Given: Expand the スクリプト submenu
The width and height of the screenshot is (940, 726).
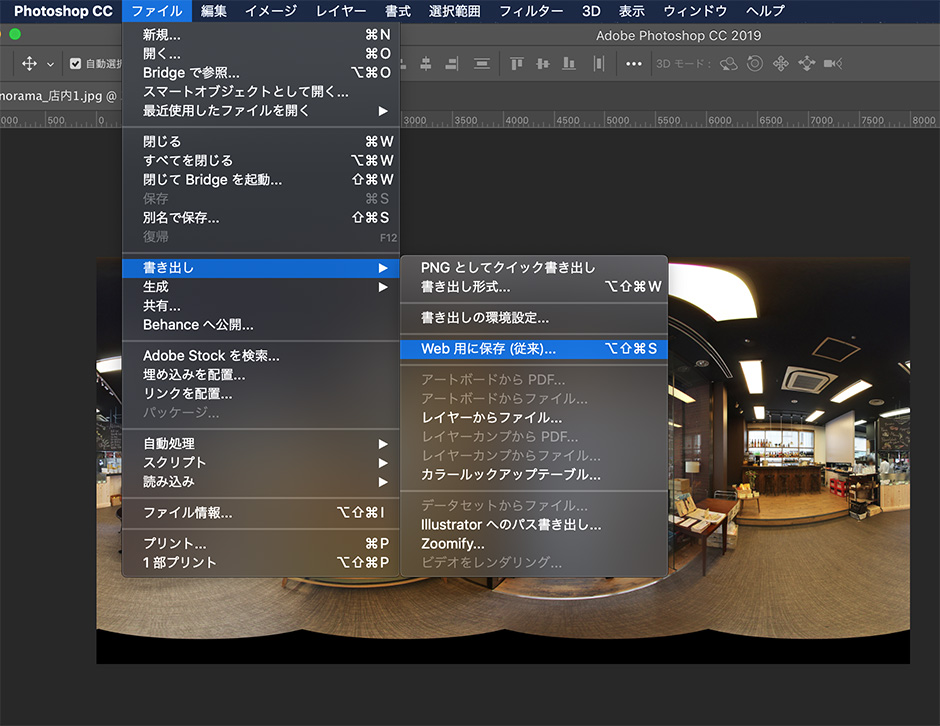Looking at the screenshot, I should click(260, 462).
